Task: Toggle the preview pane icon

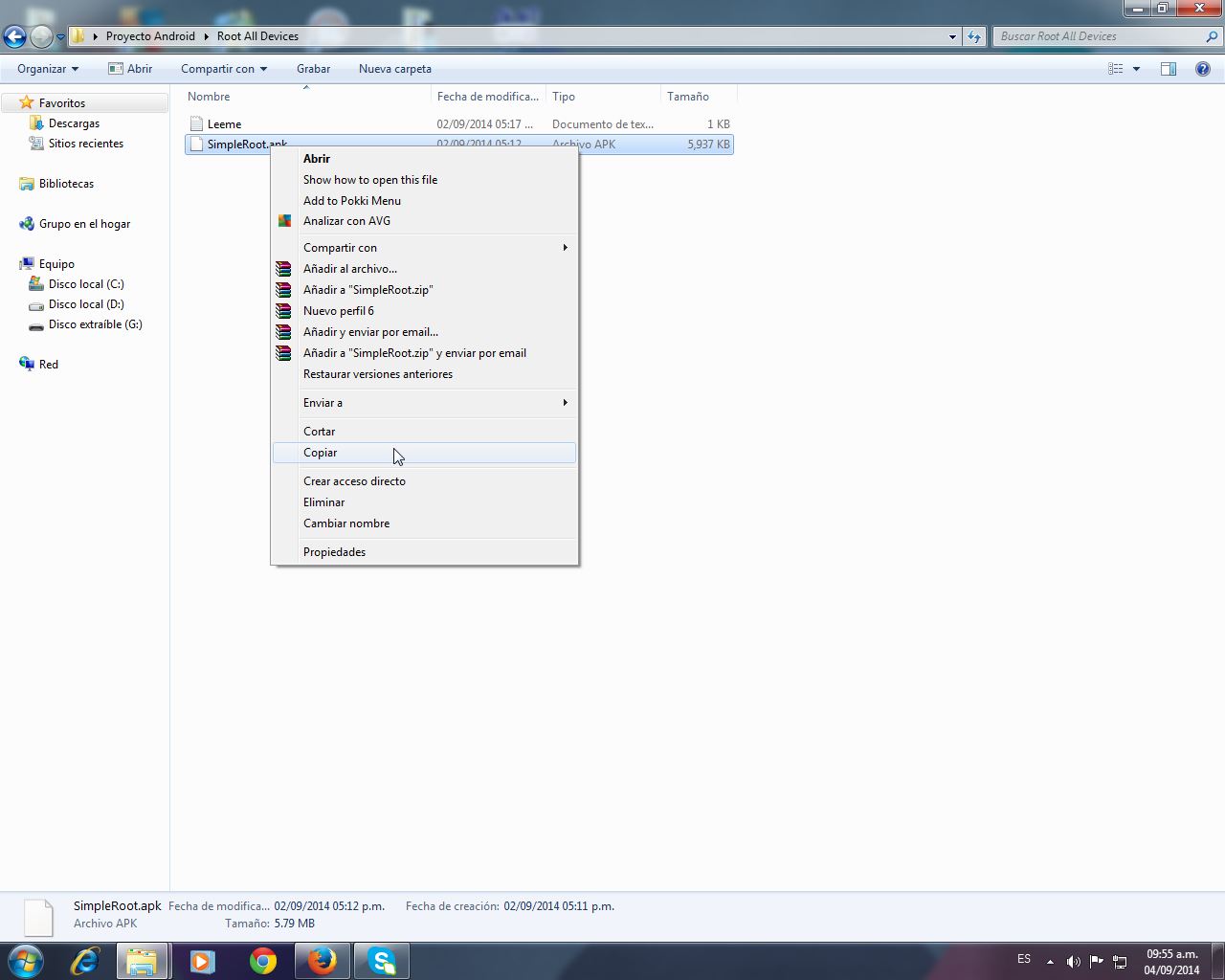Action: click(x=1168, y=69)
